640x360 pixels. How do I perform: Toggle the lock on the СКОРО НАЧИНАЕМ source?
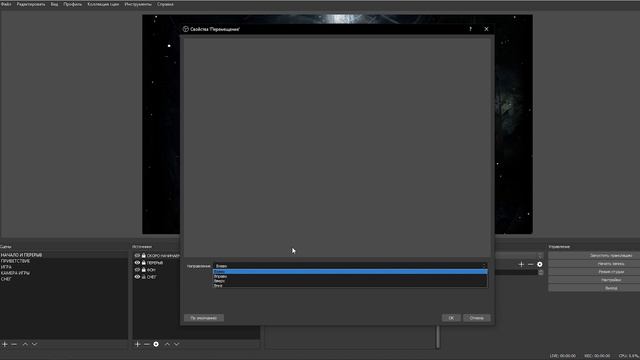pyautogui.click(x=144, y=256)
